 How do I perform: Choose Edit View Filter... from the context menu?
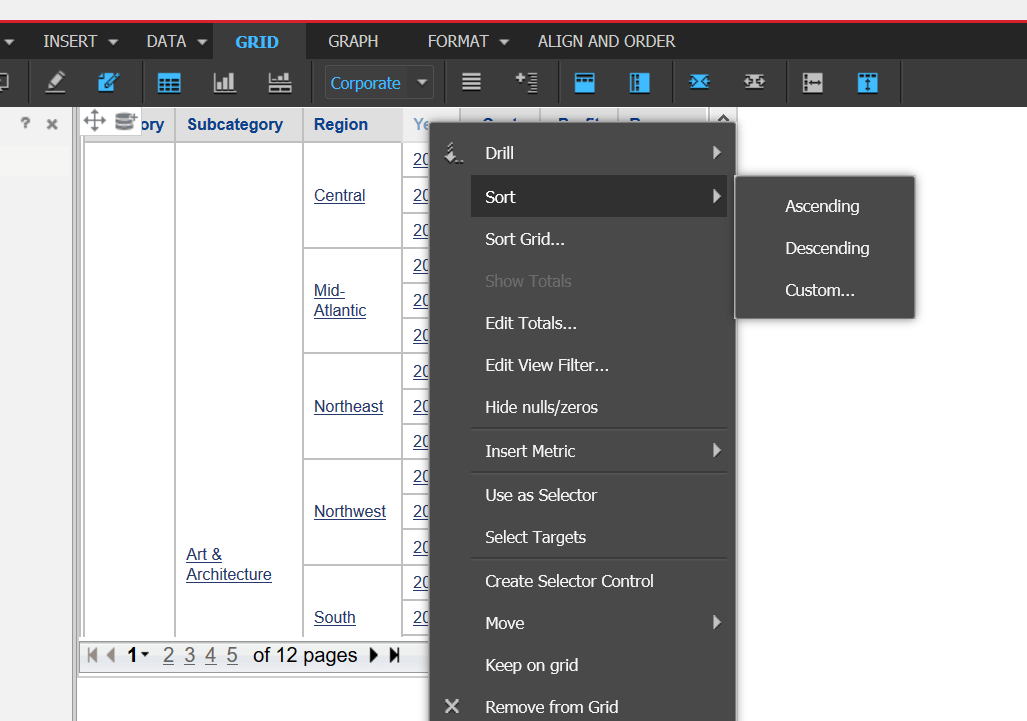[x=547, y=365]
